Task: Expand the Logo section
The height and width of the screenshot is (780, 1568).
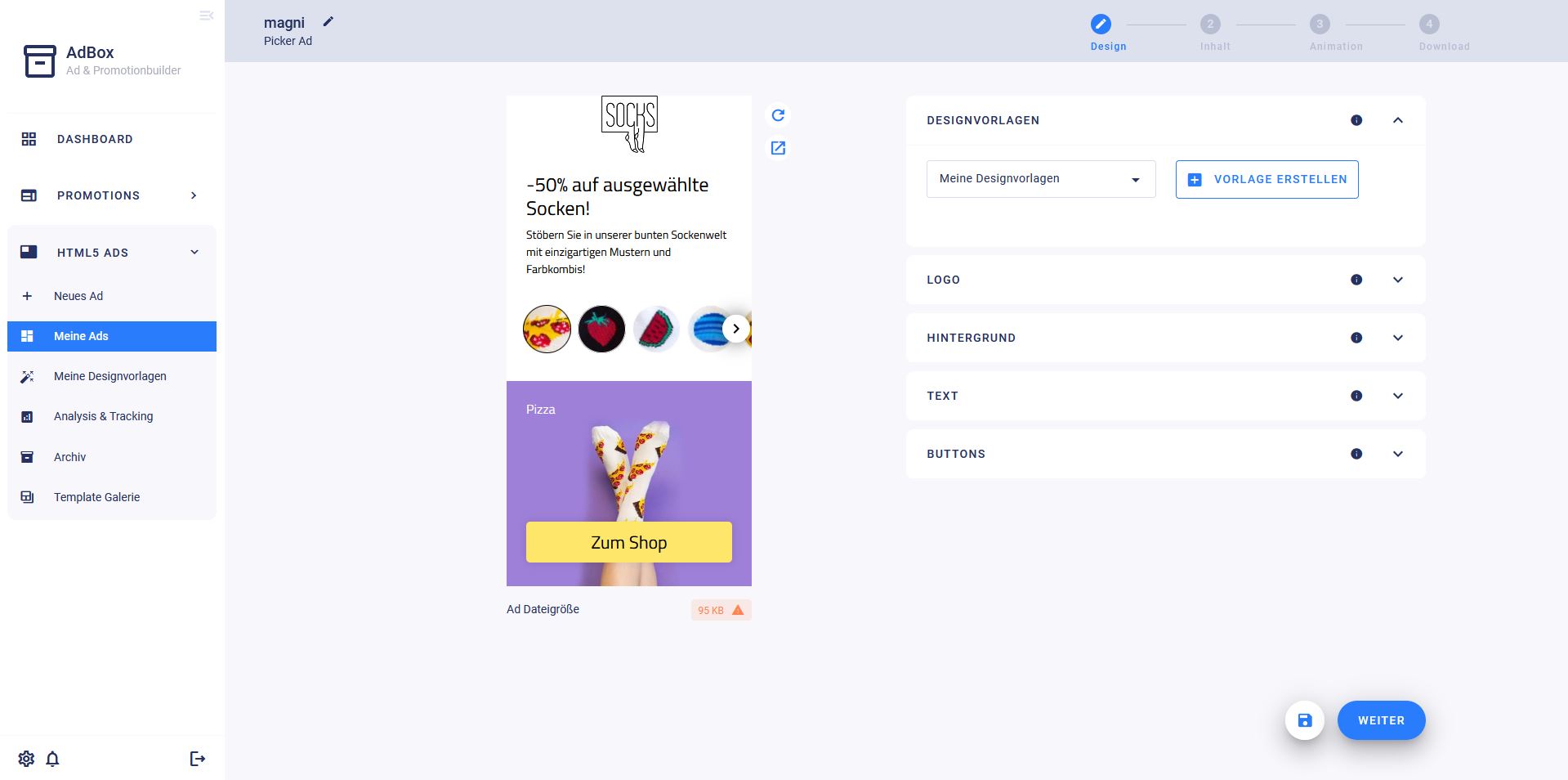Action: click(1398, 280)
